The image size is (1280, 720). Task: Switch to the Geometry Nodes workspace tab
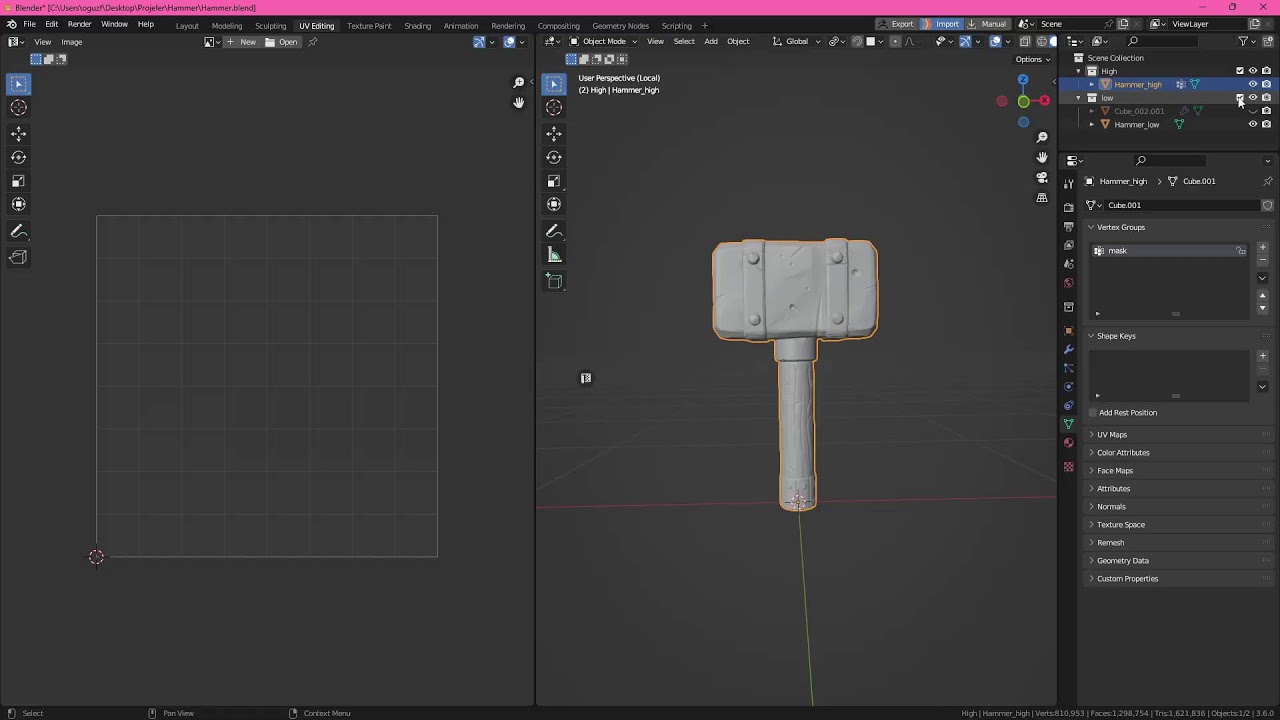coord(620,25)
